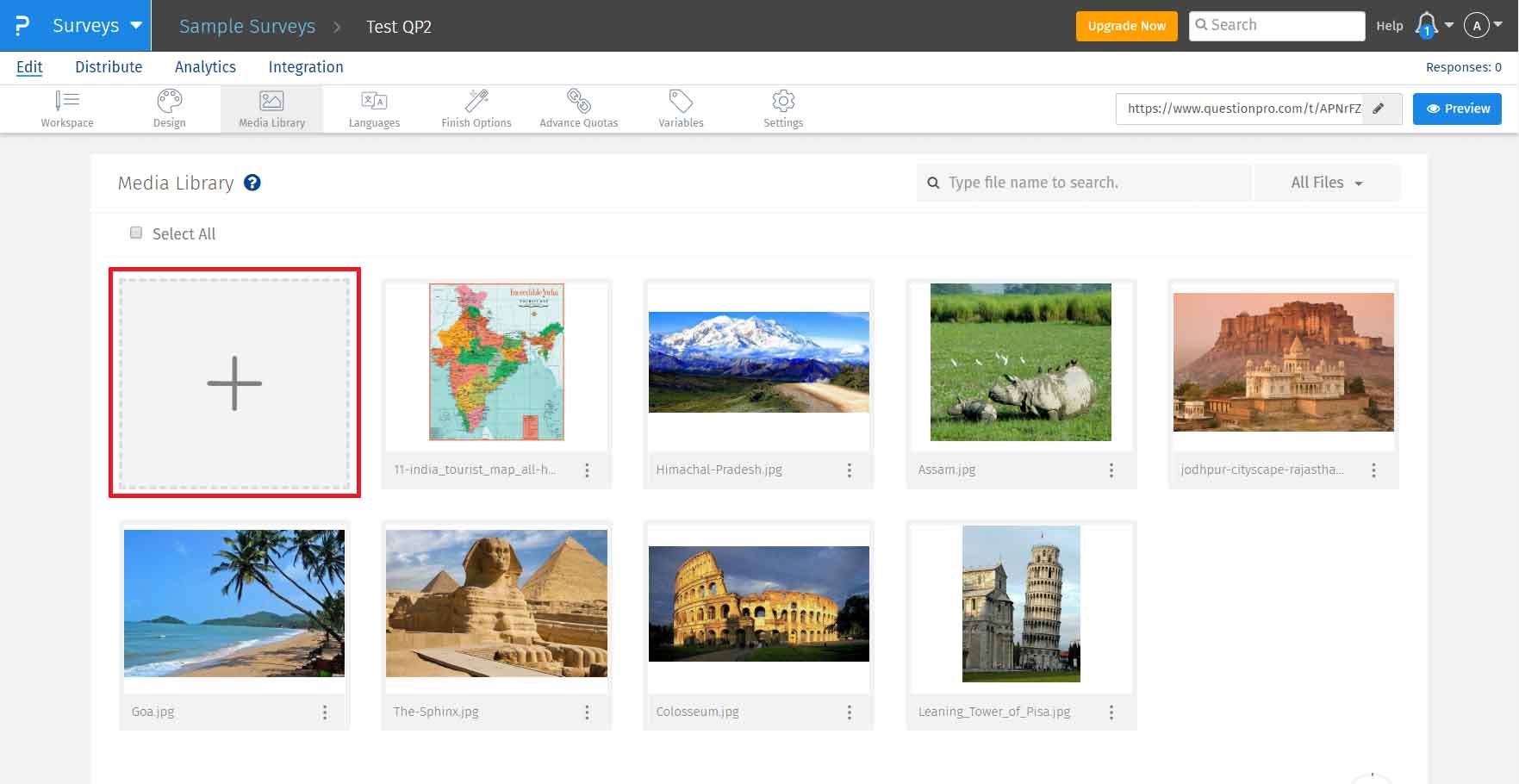1519x784 pixels.
Task: Expand the account menu arrow
Action: point(1498,25)
